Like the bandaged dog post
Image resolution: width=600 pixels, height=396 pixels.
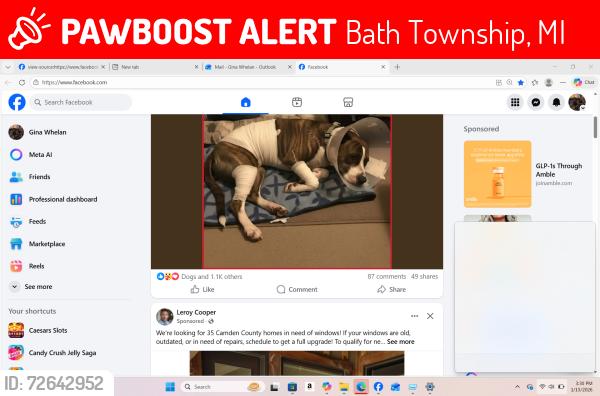pyautogui.click(x=202, y=290)
